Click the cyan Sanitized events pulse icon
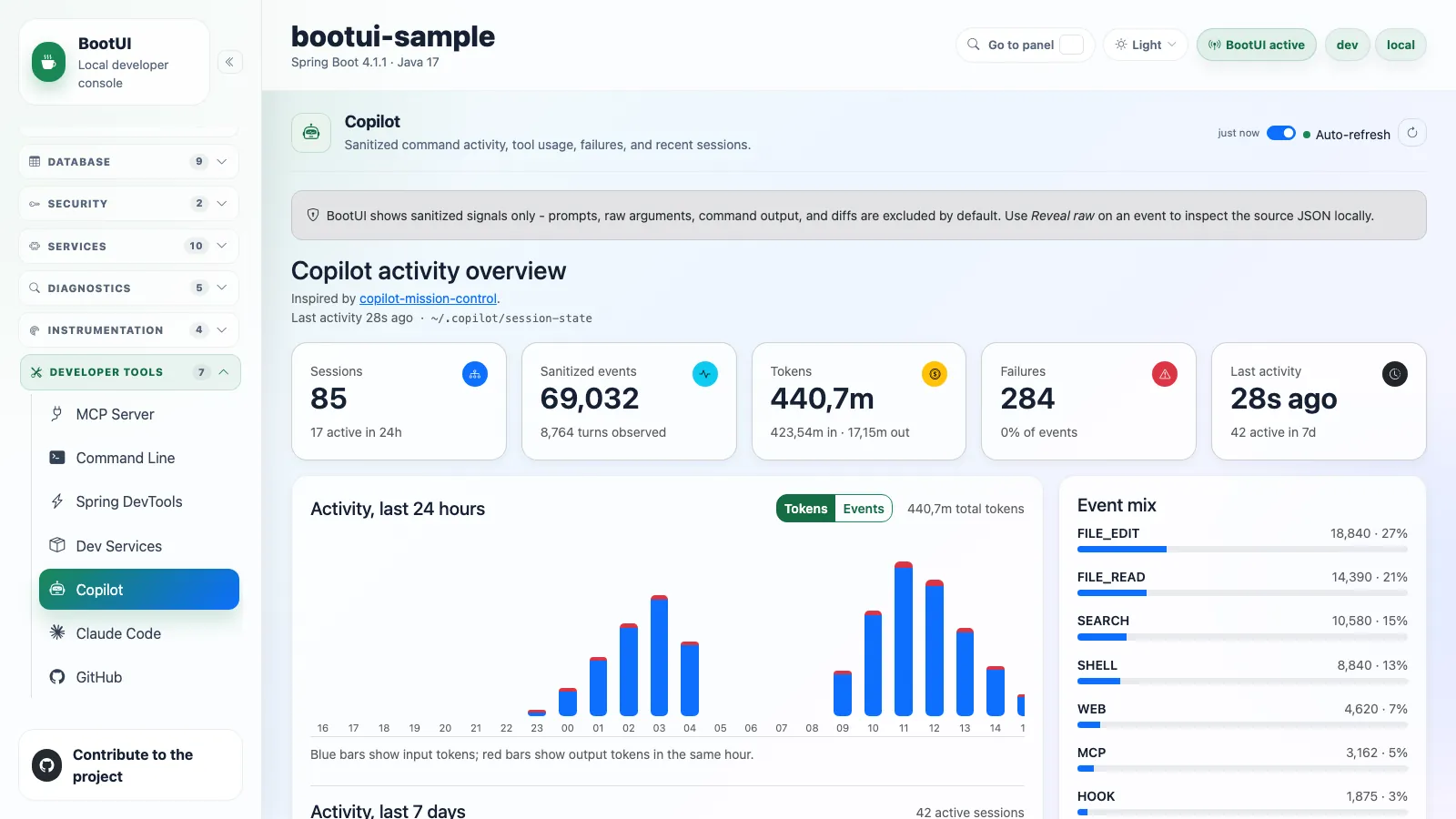This screenshot has height=819, width=1456. (705, 374)
